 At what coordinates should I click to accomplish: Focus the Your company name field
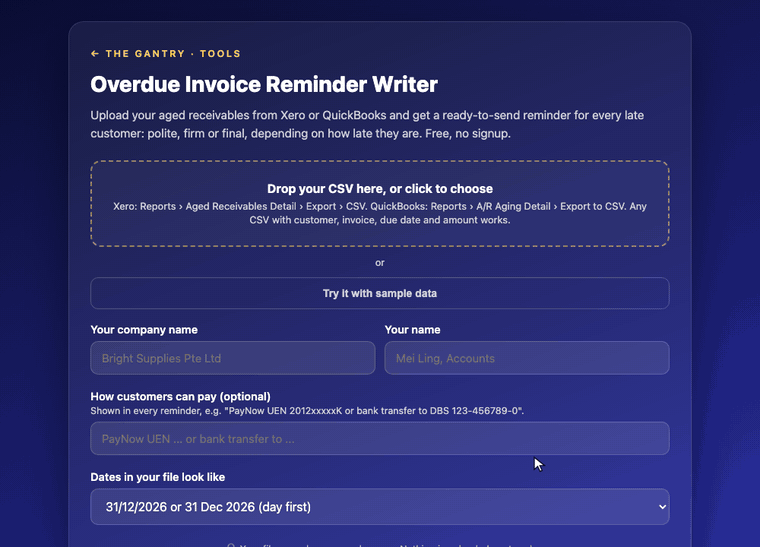233,358
